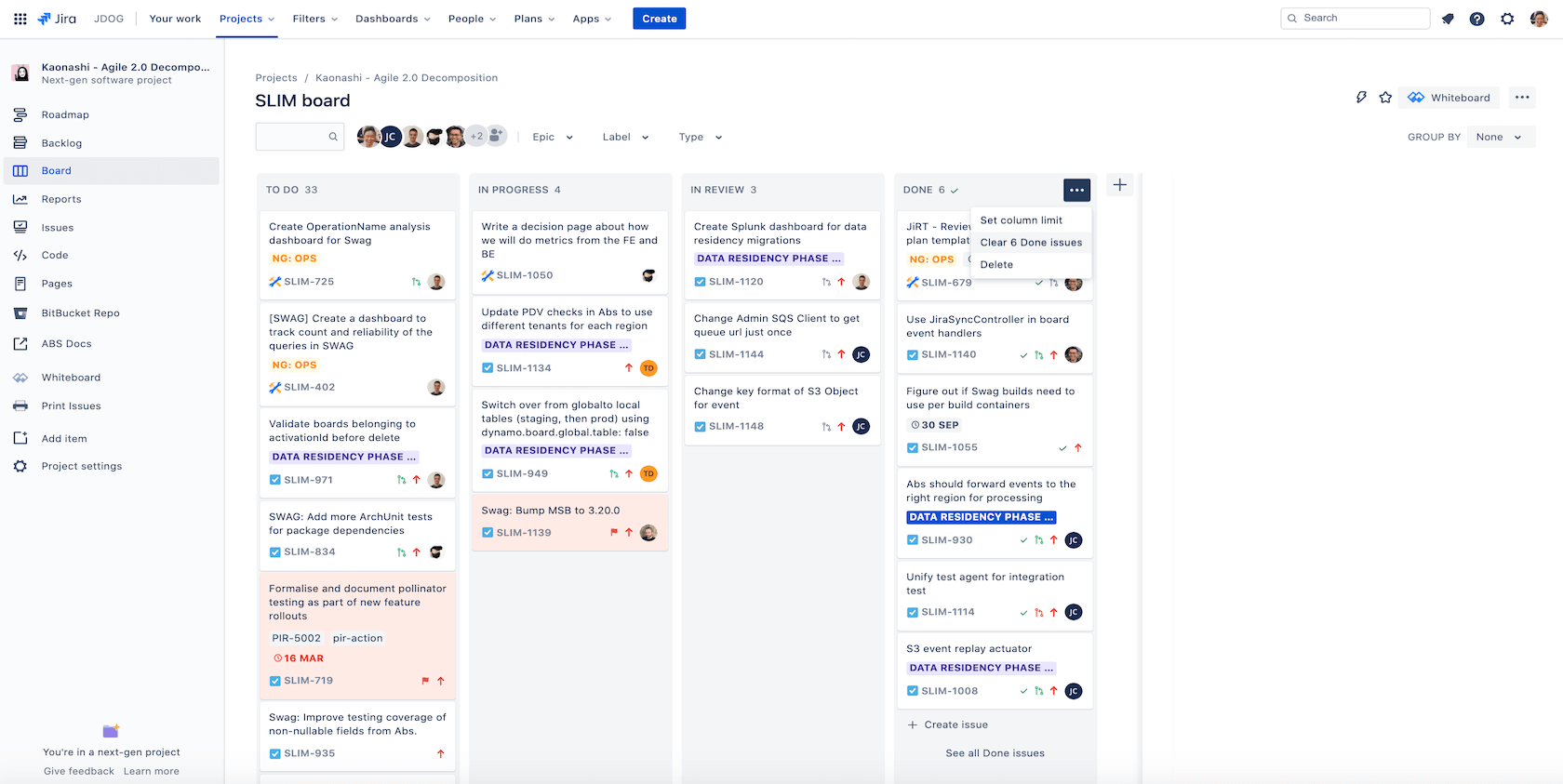Click the task checkbox icon on SLIM-971
1563x784 pixels.
click(x=275, y=480)
